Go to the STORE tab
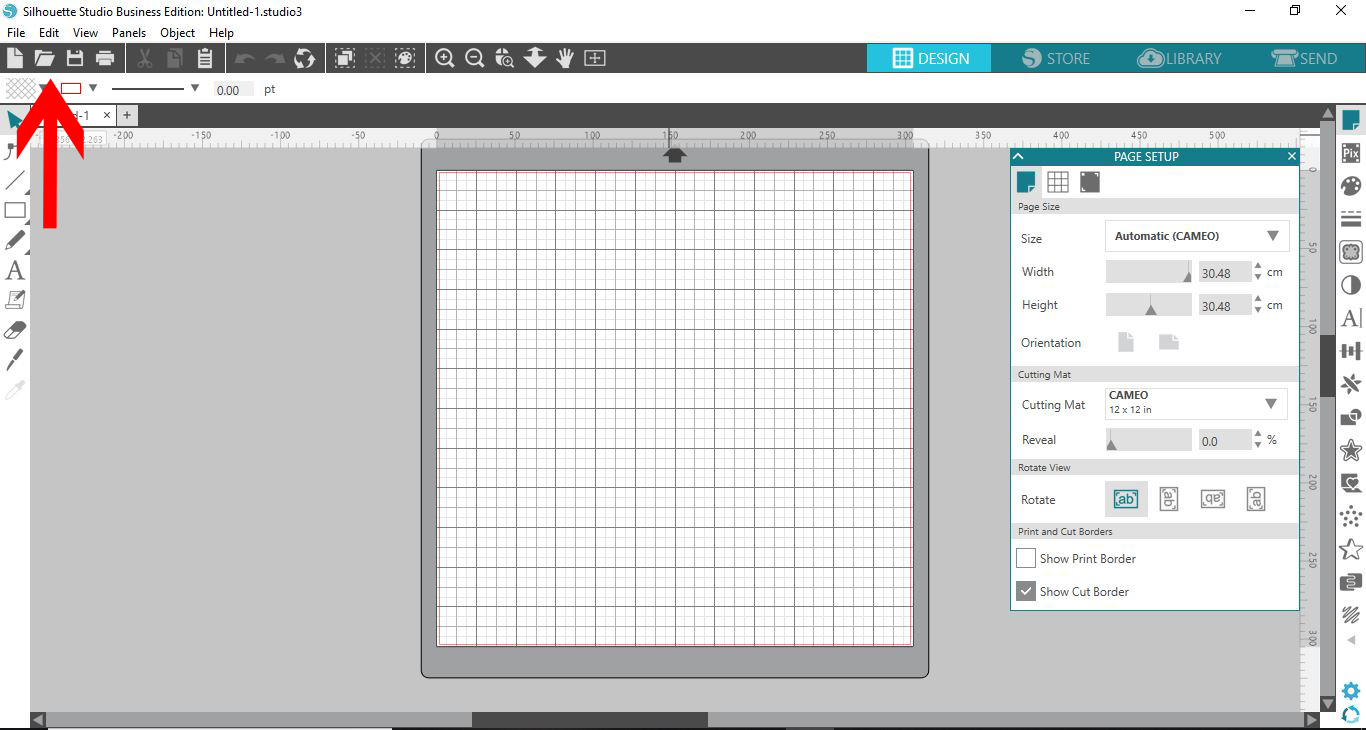The image size is (1366, 730). [x=1056, y=58]
